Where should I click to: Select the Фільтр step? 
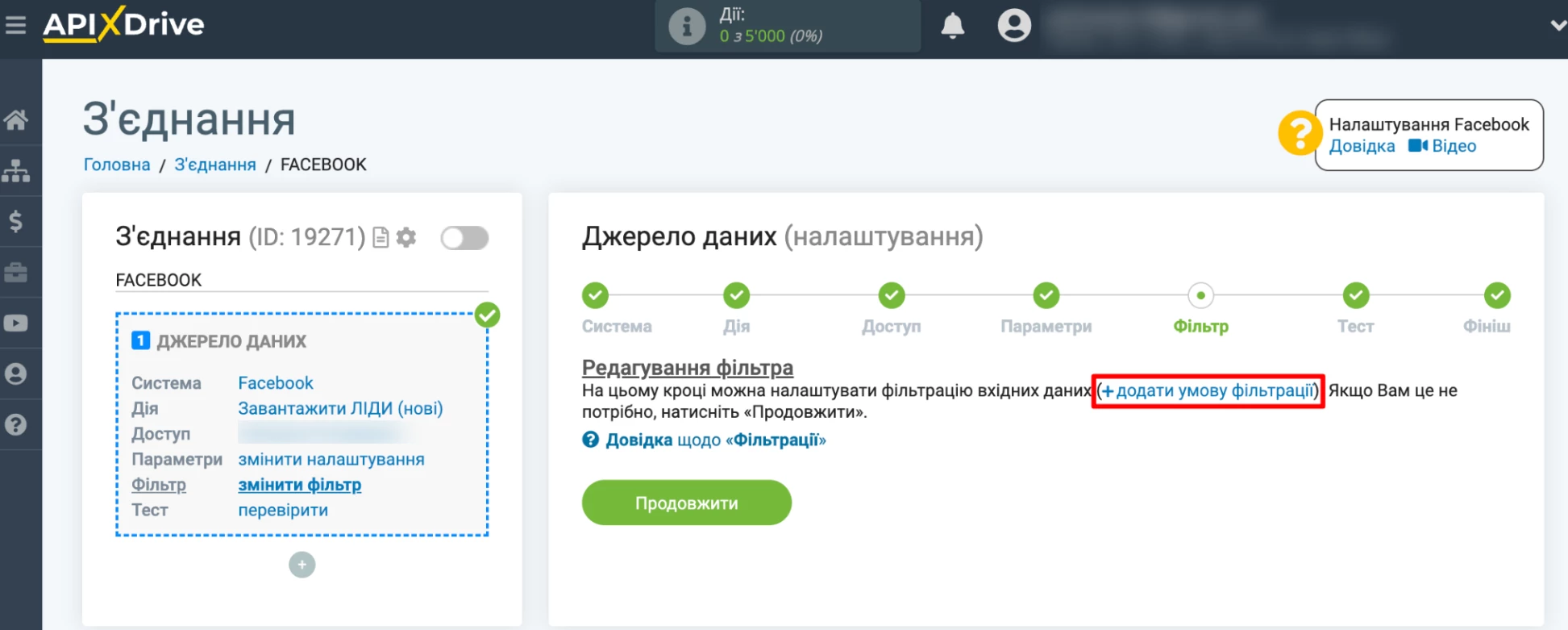click(1201, 296)
